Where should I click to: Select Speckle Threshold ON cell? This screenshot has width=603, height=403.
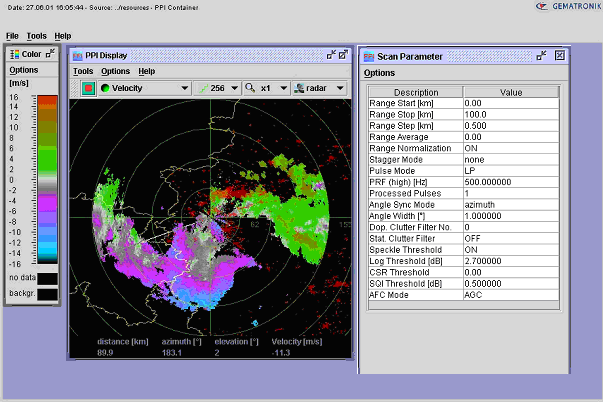tap(511, 250)
